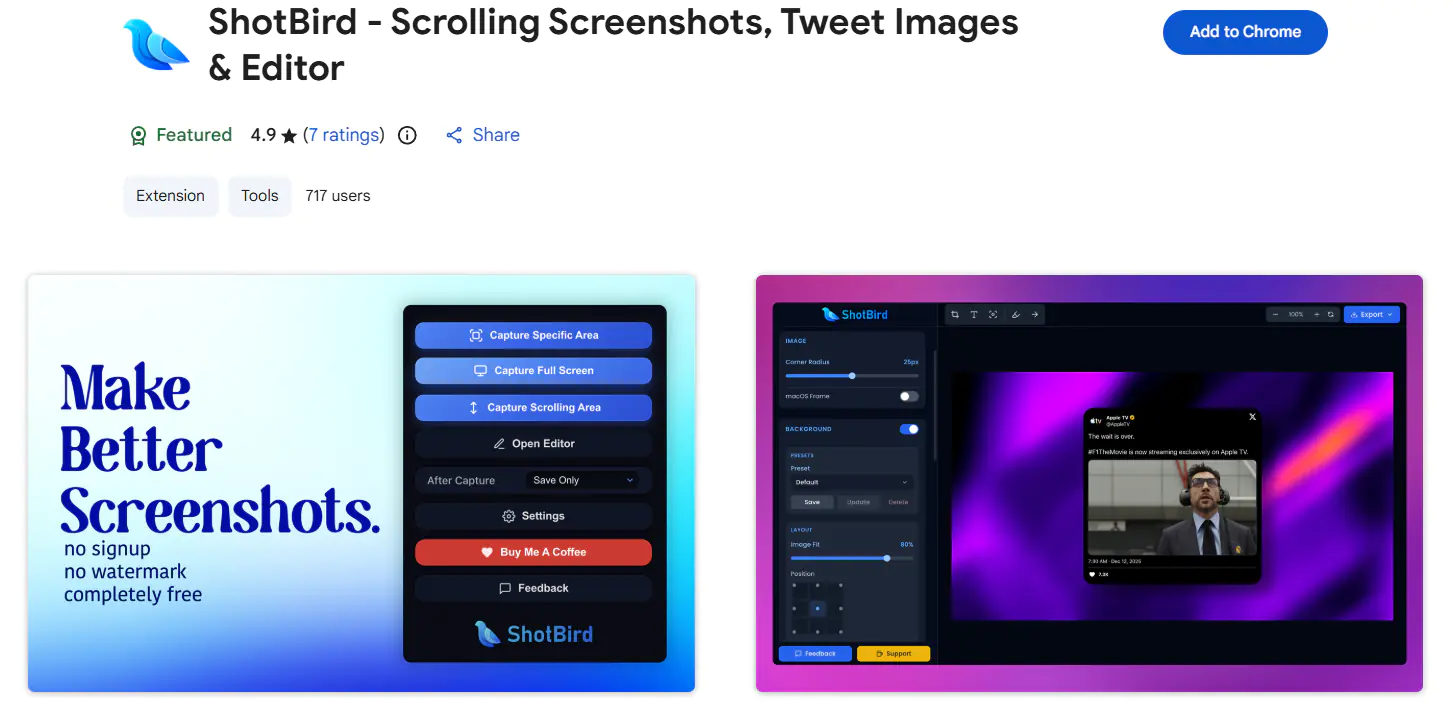
Task: Disable the Background toggle switch
Action: tap(909, 429)
